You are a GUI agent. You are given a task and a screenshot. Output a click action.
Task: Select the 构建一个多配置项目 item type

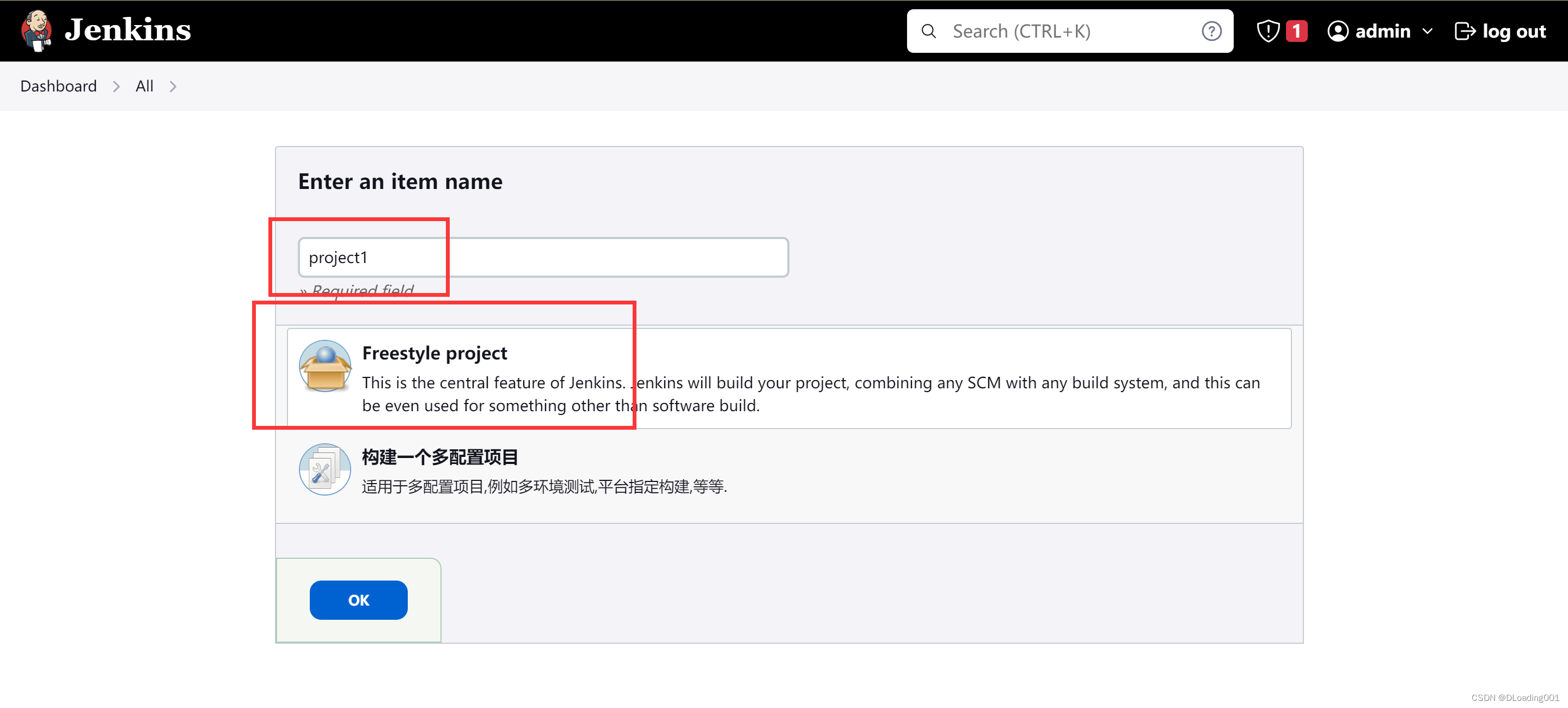(439, 456)
